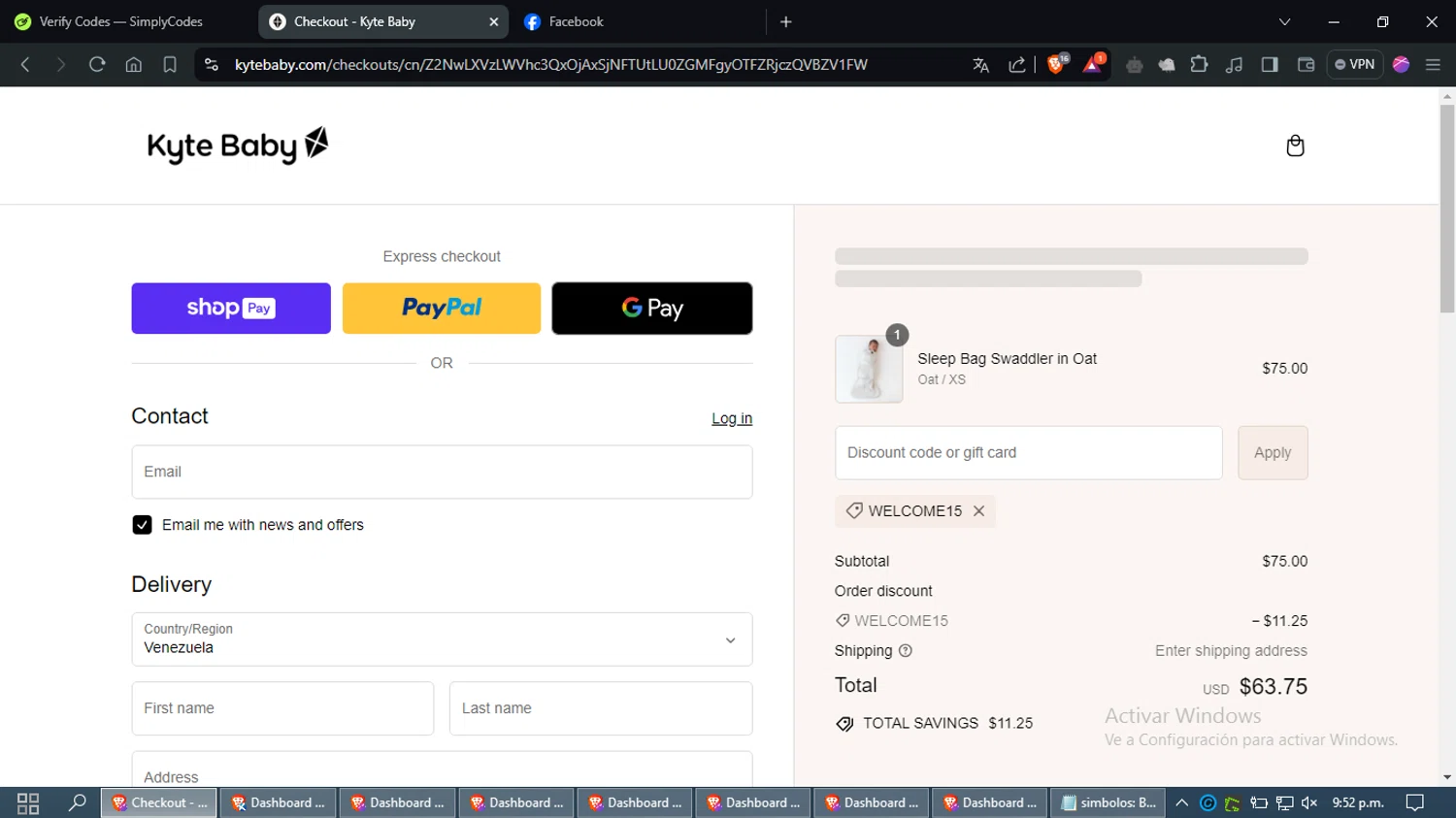Click the address bar URL

click(550, 65)
